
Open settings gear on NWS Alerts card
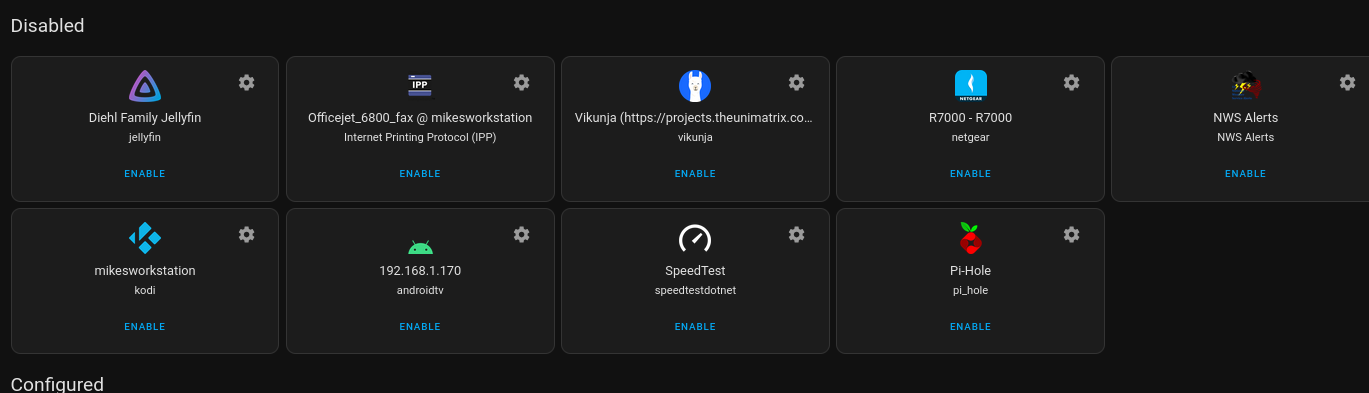pyautogui.click(x=1346, y=82)
